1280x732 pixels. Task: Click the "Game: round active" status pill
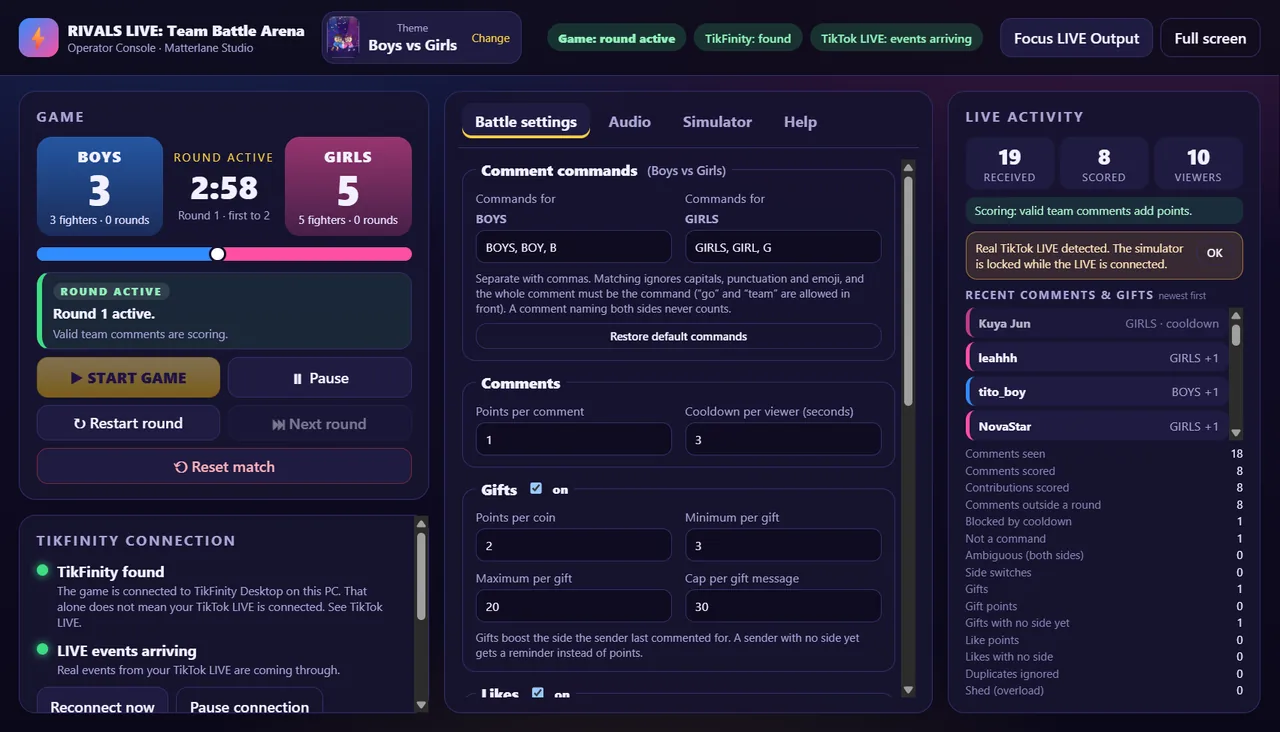pyautogui.click(x=616, y=38)
